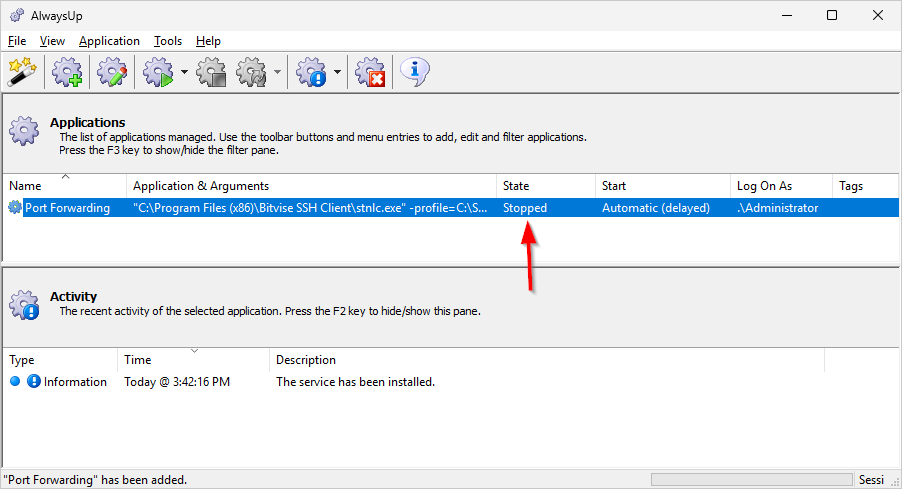Click 'The service has been installed.' description

click(355, 381)
